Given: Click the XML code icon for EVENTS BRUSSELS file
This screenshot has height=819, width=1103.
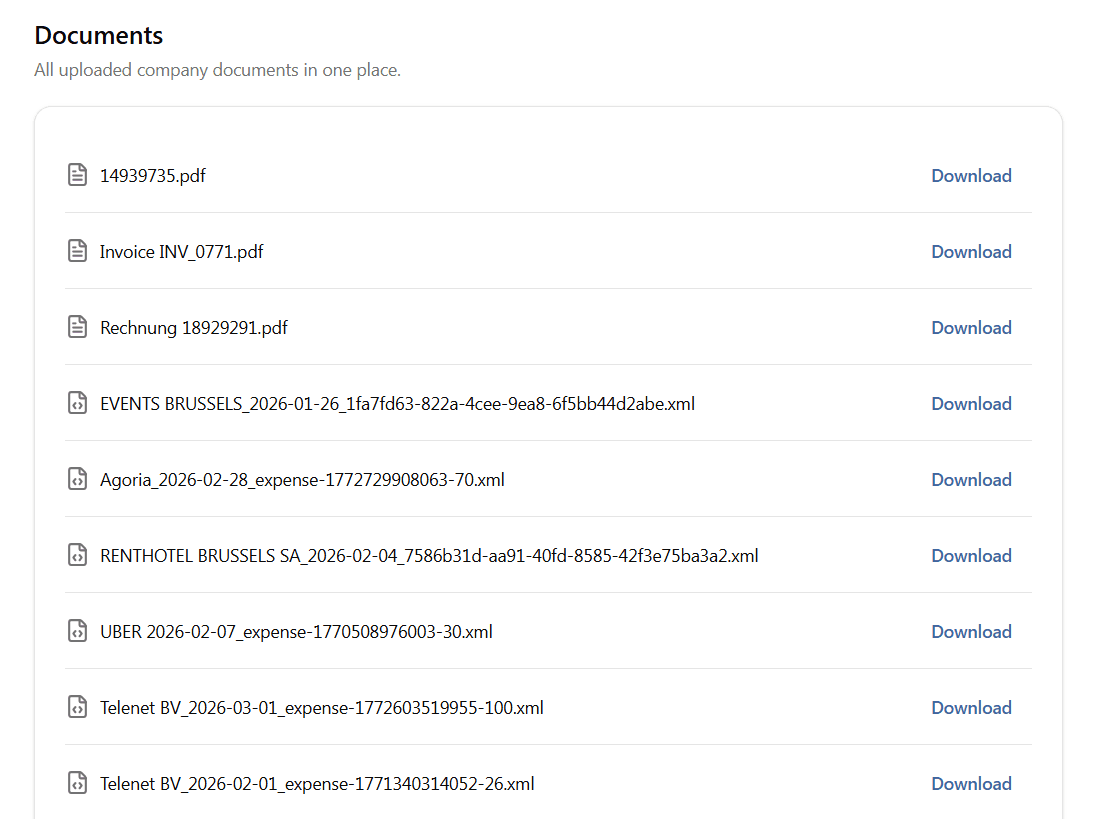Looking at the screenshot, I should [x=77, y=403].
